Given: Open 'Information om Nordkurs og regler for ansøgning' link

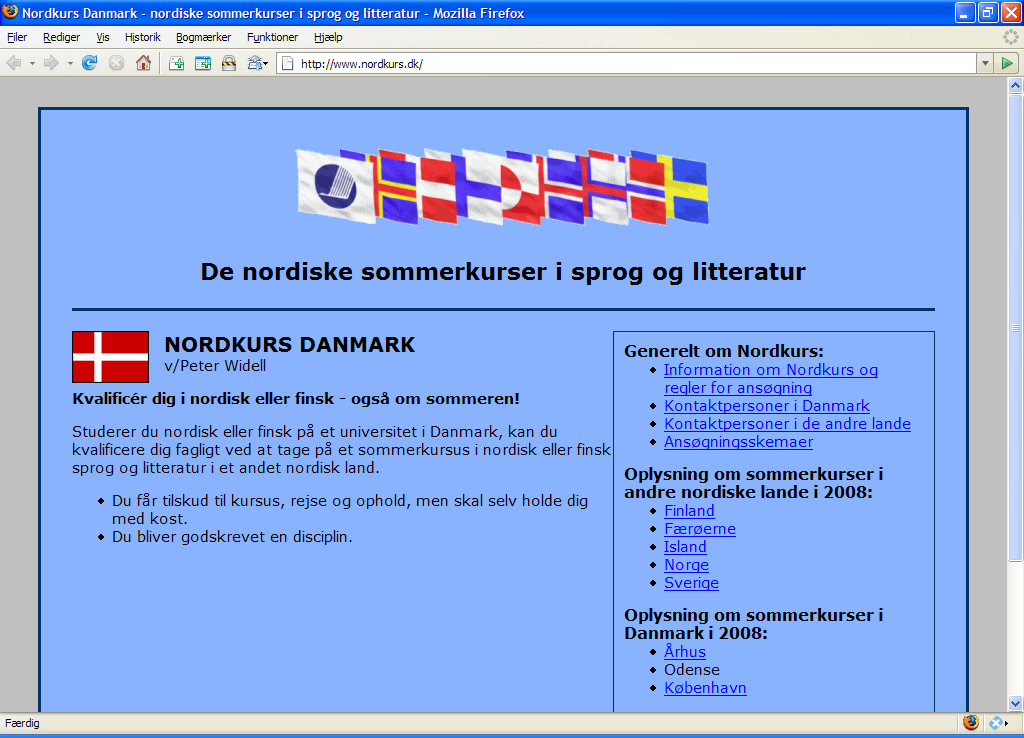Looking at the screenshot, I should [771, 379].
